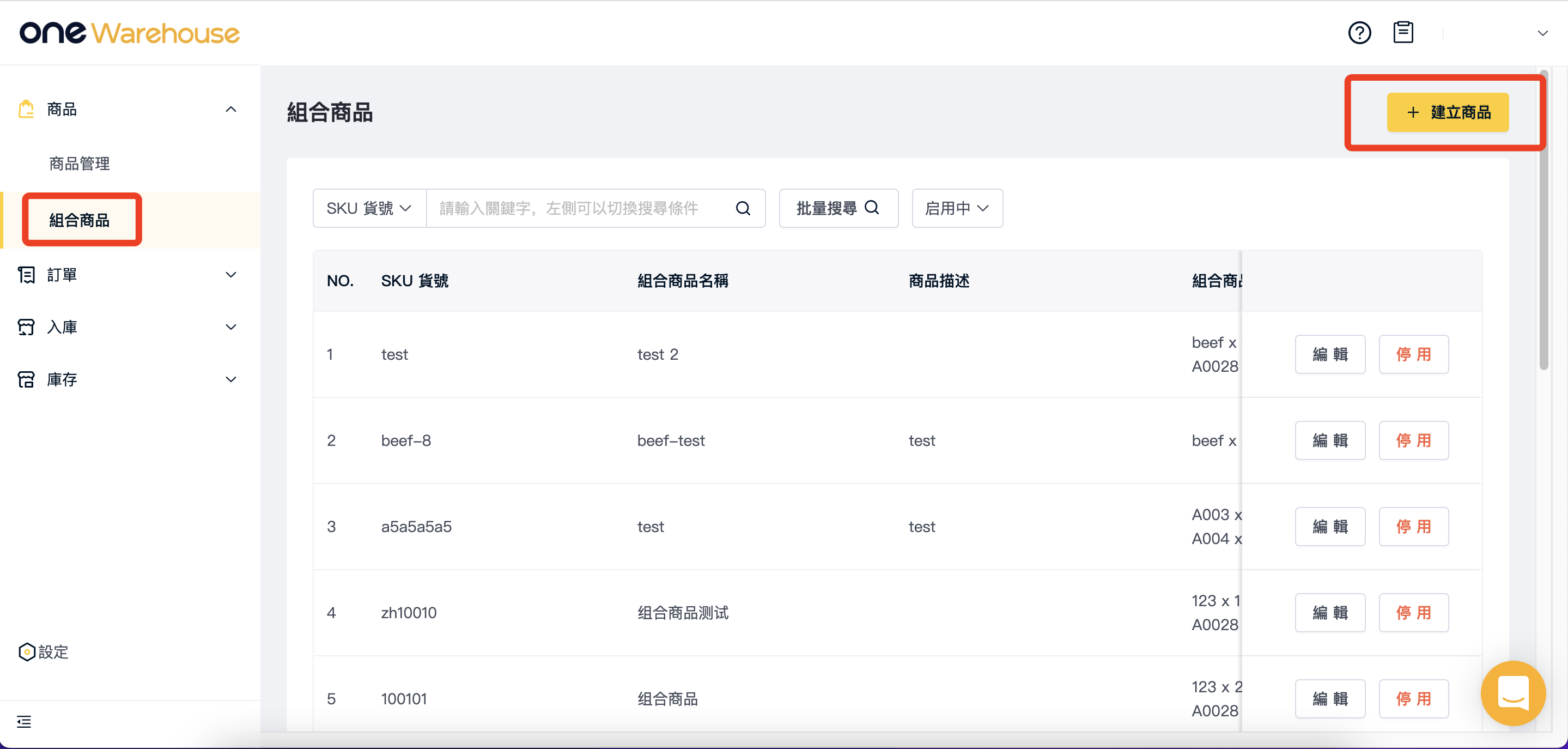Click the 庫存 inventory icon
The width and height of the screenshot is (1568, 749).
coord(26,379)
